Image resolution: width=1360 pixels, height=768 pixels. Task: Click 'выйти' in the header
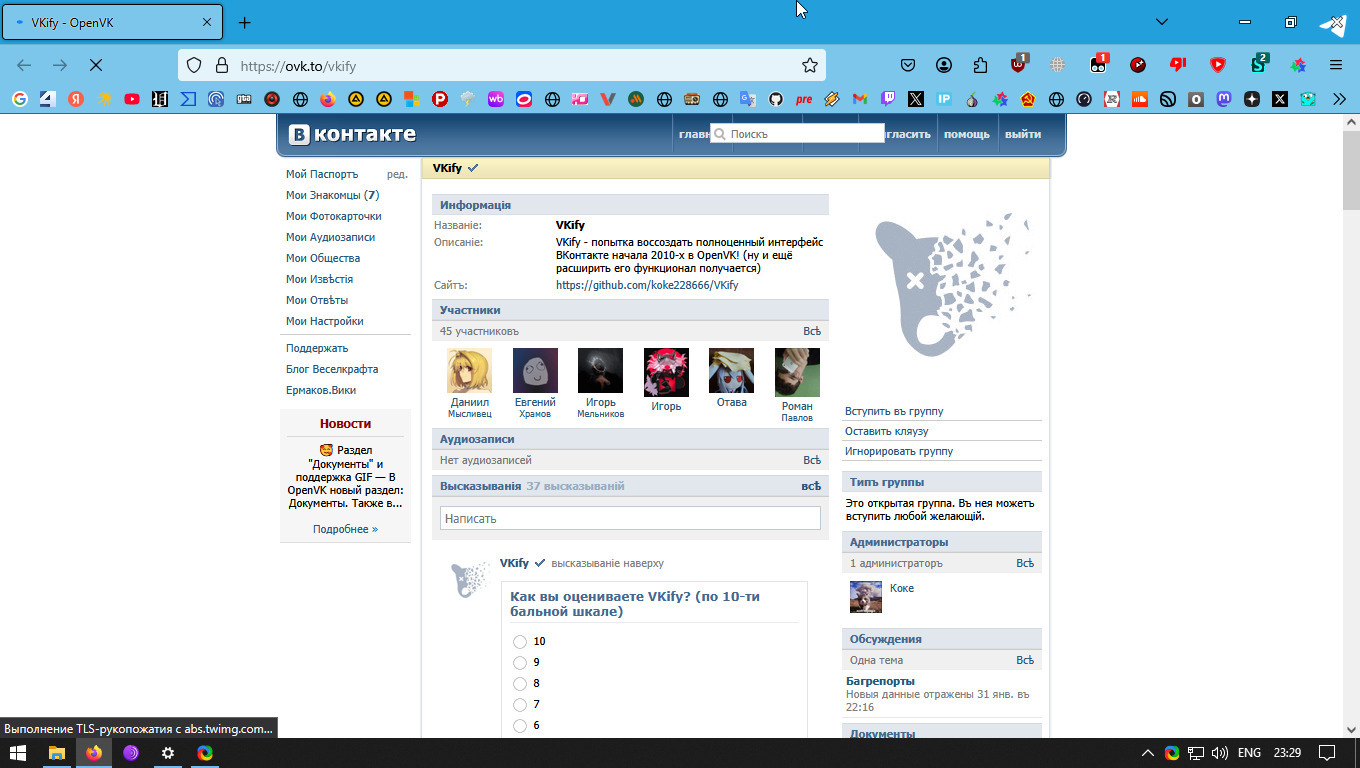coord(1023,134)
